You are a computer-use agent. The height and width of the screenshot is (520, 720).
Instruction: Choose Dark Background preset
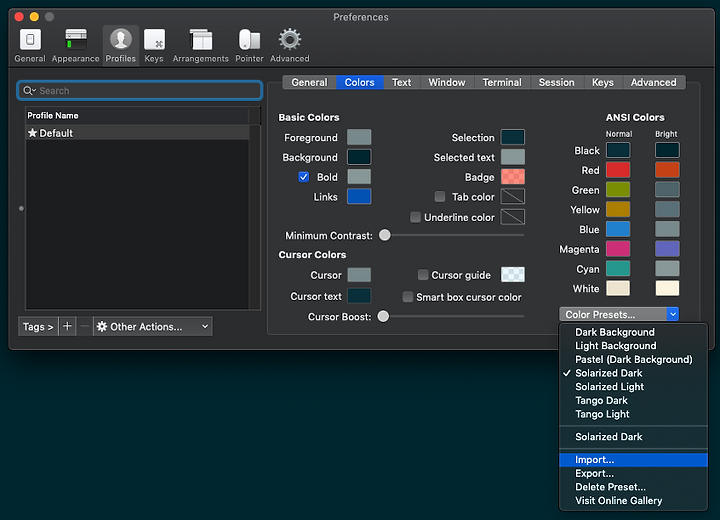[633, 332]
